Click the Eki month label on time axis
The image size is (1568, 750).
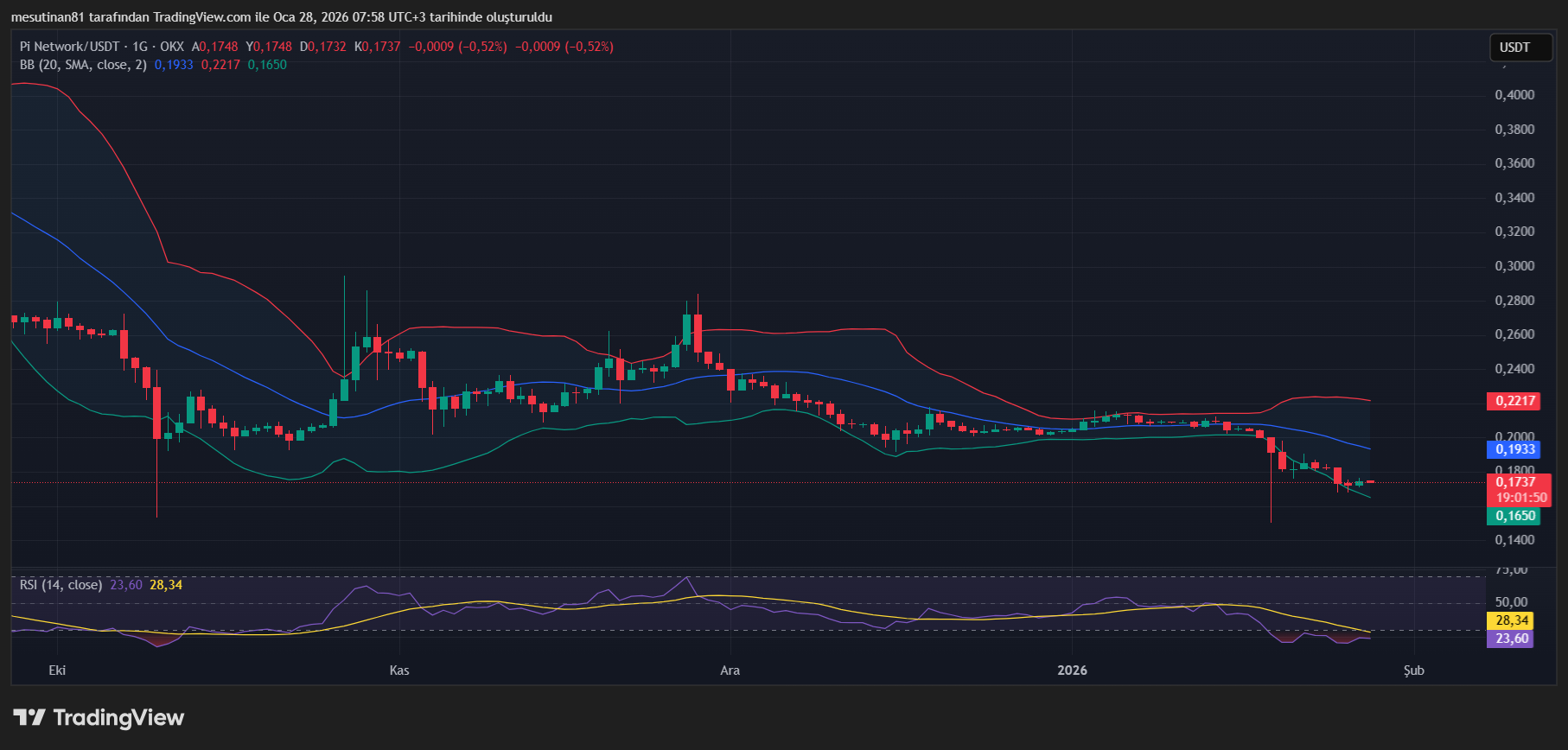tap(57, 671)
